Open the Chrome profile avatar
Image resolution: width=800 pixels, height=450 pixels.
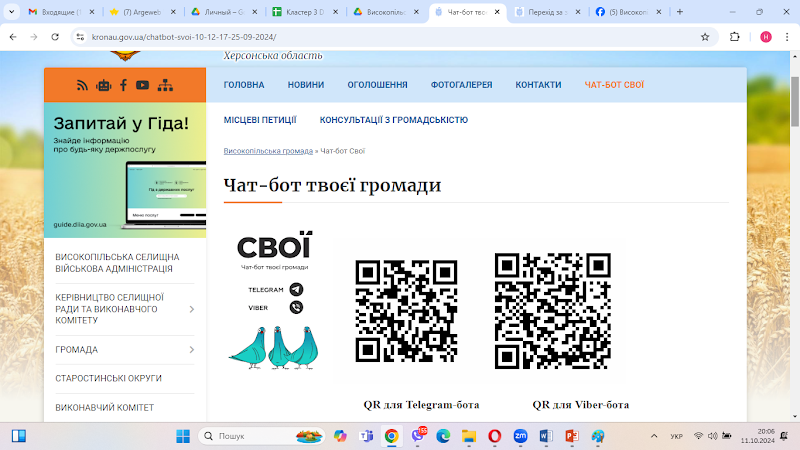click(766, 37)
